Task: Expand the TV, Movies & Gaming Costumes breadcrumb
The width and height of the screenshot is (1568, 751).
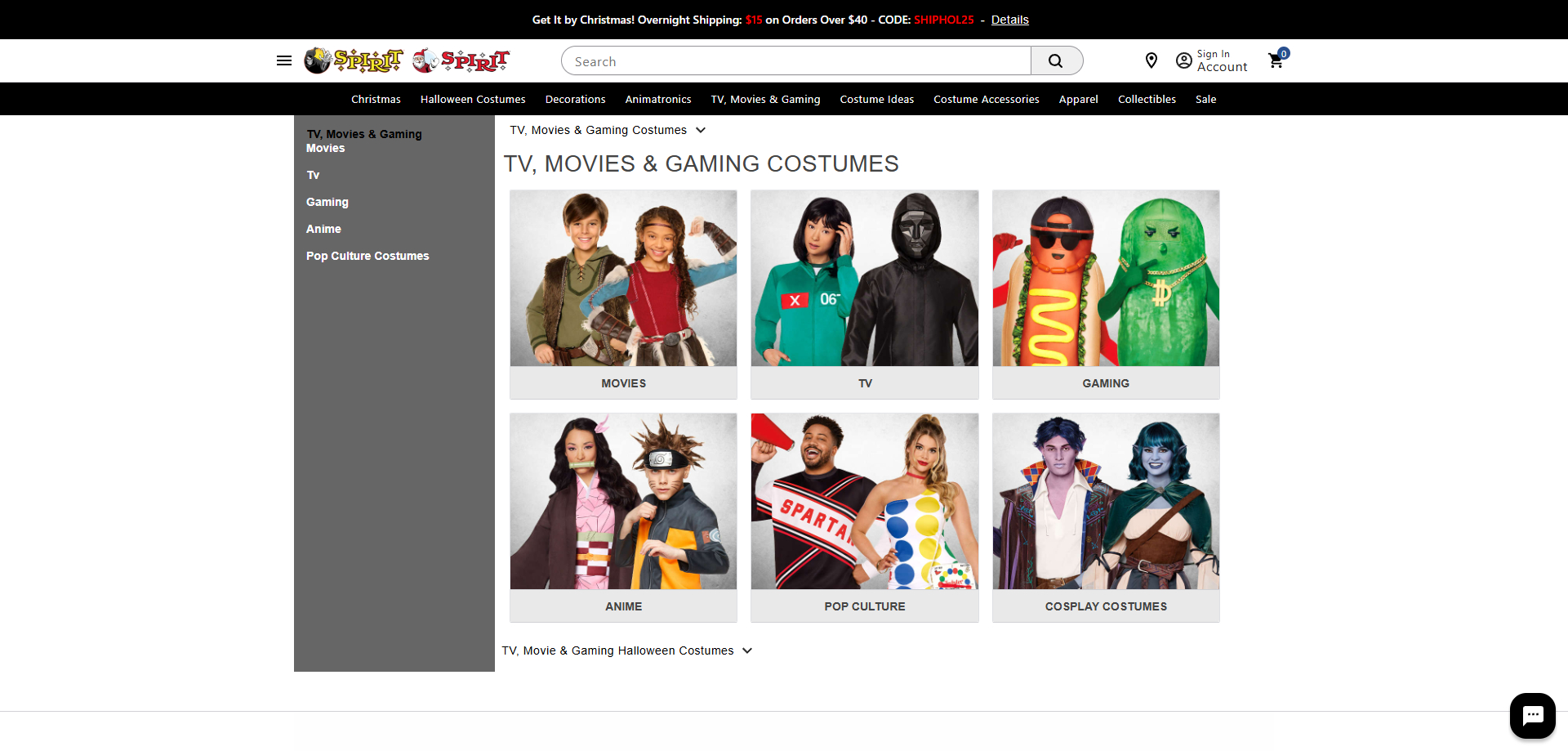Action: (x=701, y=130)
